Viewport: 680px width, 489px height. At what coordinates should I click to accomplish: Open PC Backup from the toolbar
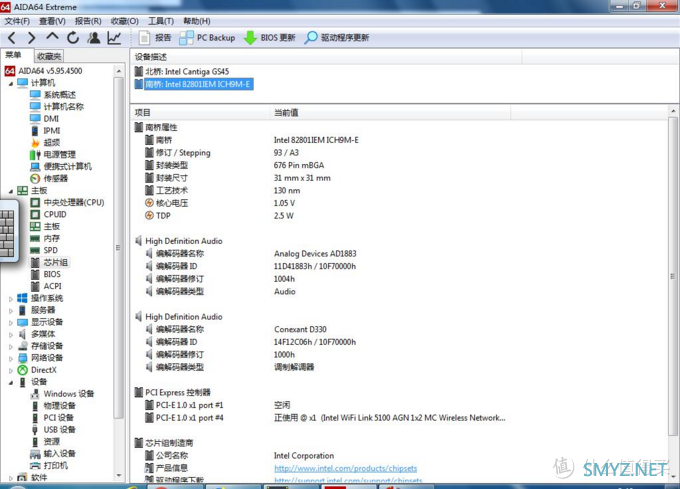click(x=207, y=38)
